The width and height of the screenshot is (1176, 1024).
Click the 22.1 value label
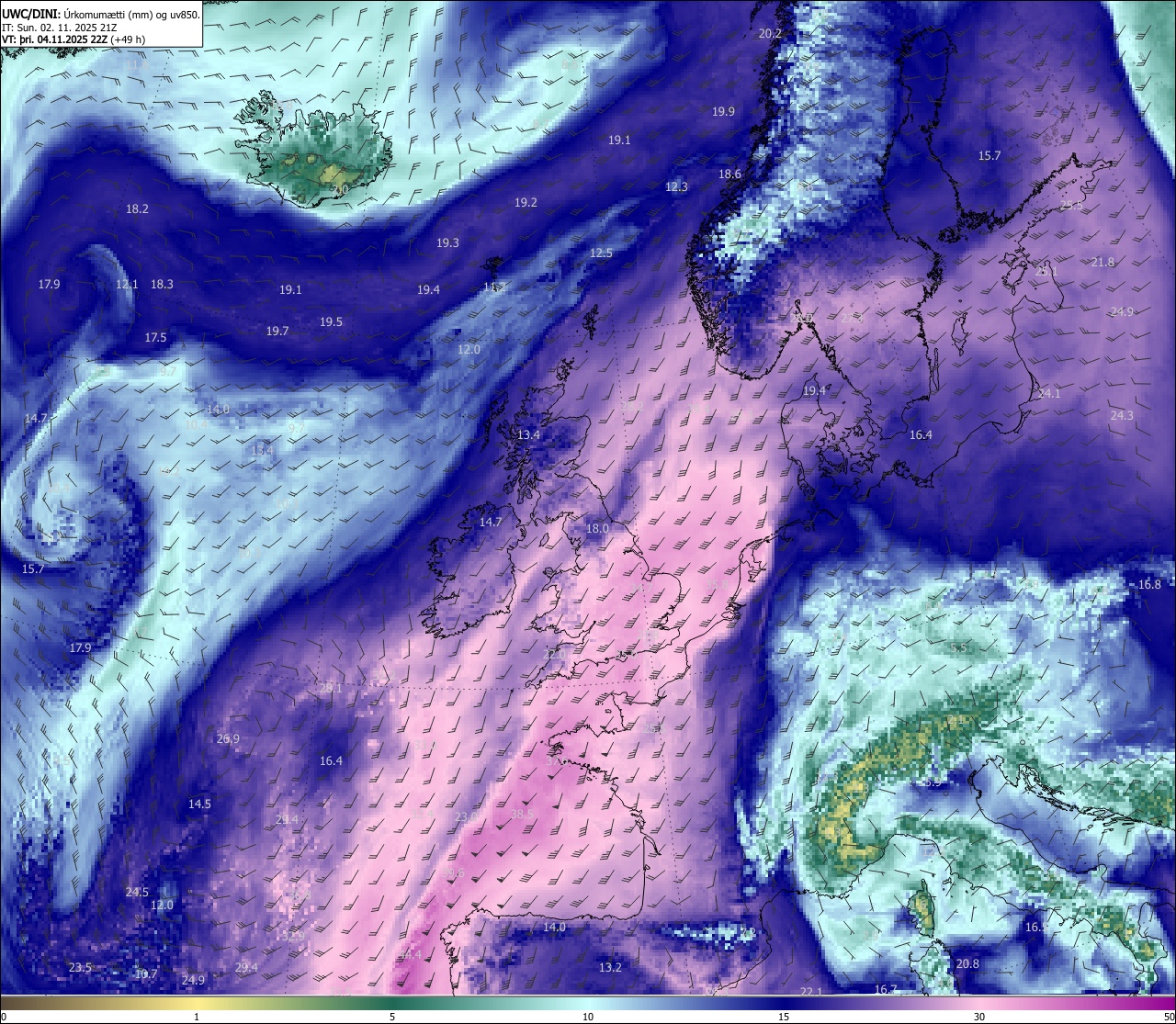pos(811,991)
